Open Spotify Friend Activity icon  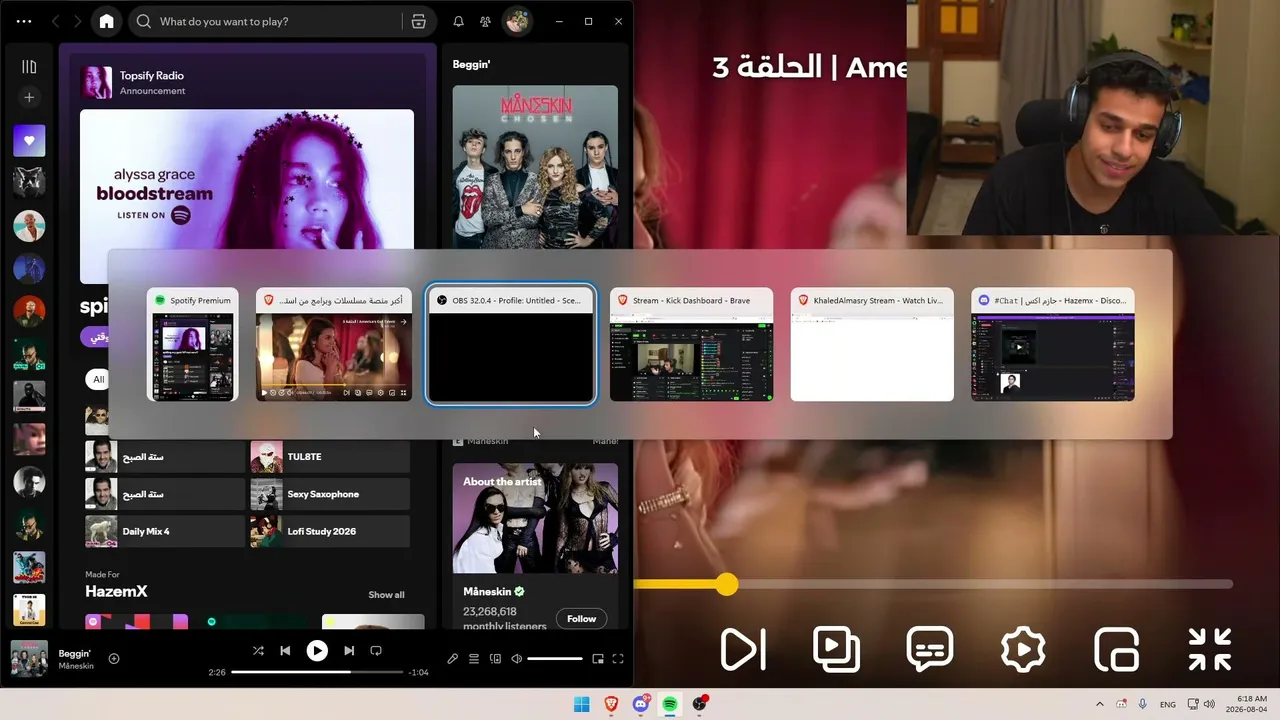pyautogui.click(x=485, y=21)
